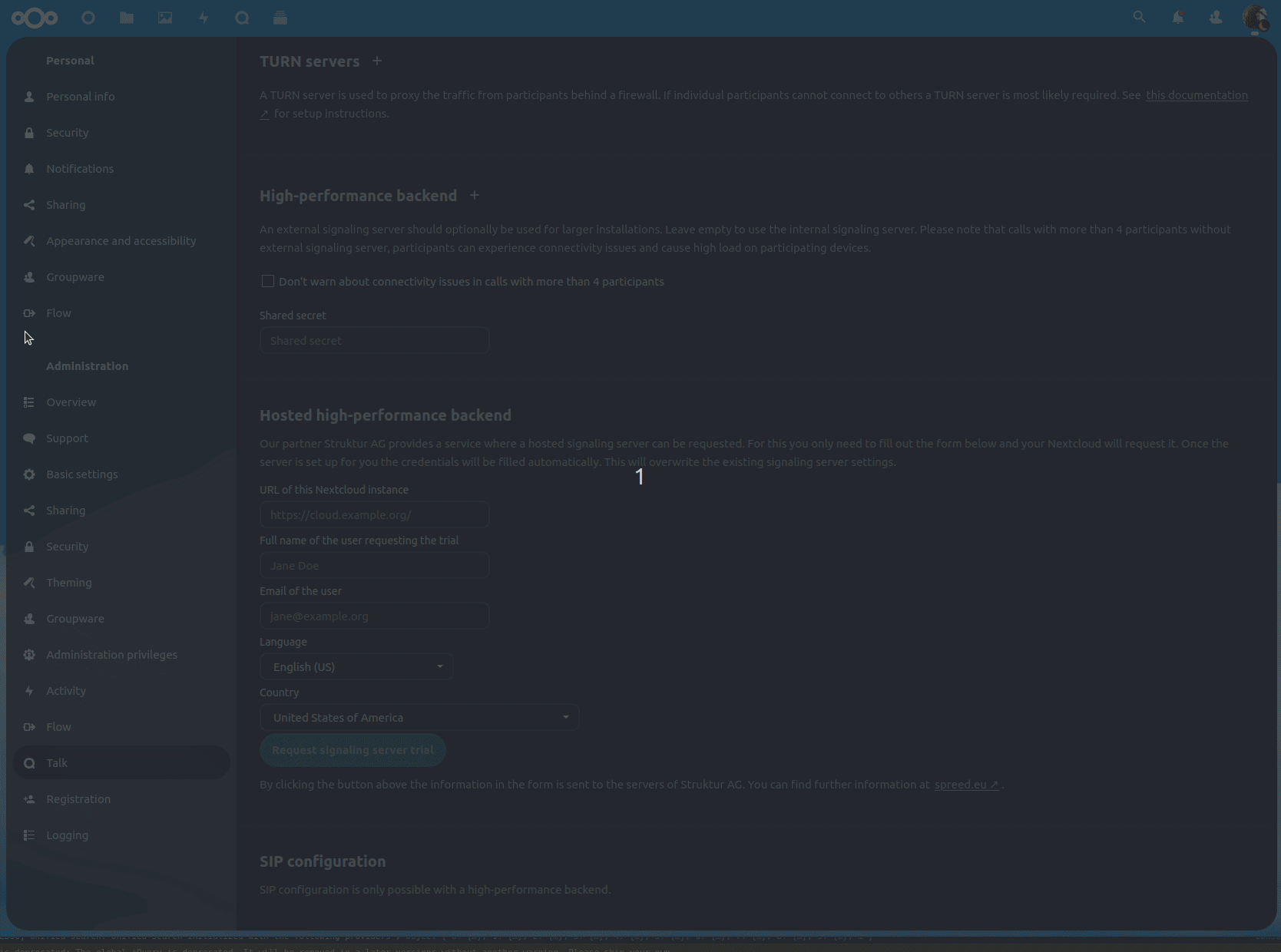This screenshot has height=952, width=1281.
Task: Click the Hosted high-performance backend heading
Action: tap(386, 415)
